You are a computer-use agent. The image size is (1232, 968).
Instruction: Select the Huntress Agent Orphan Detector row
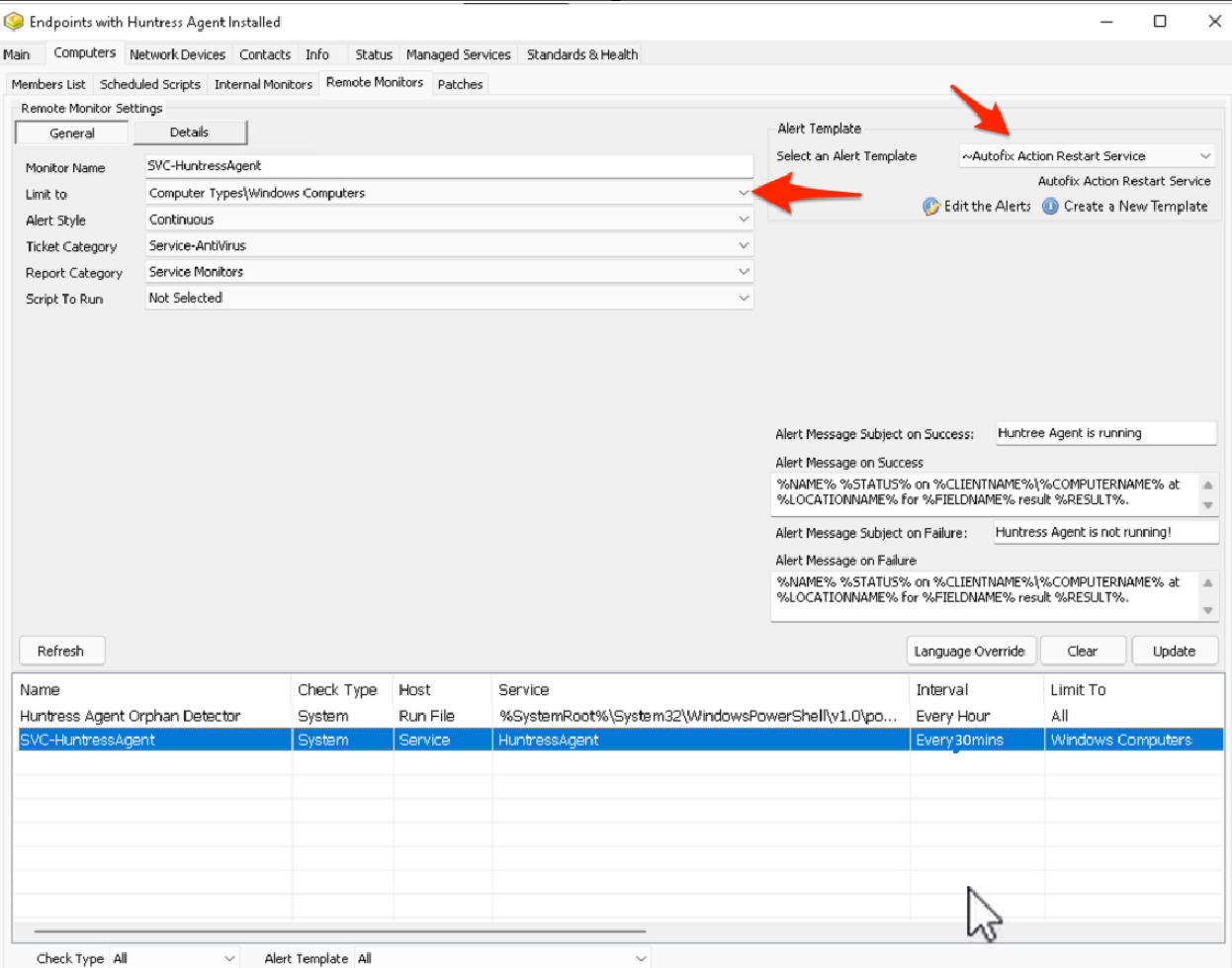619,716
